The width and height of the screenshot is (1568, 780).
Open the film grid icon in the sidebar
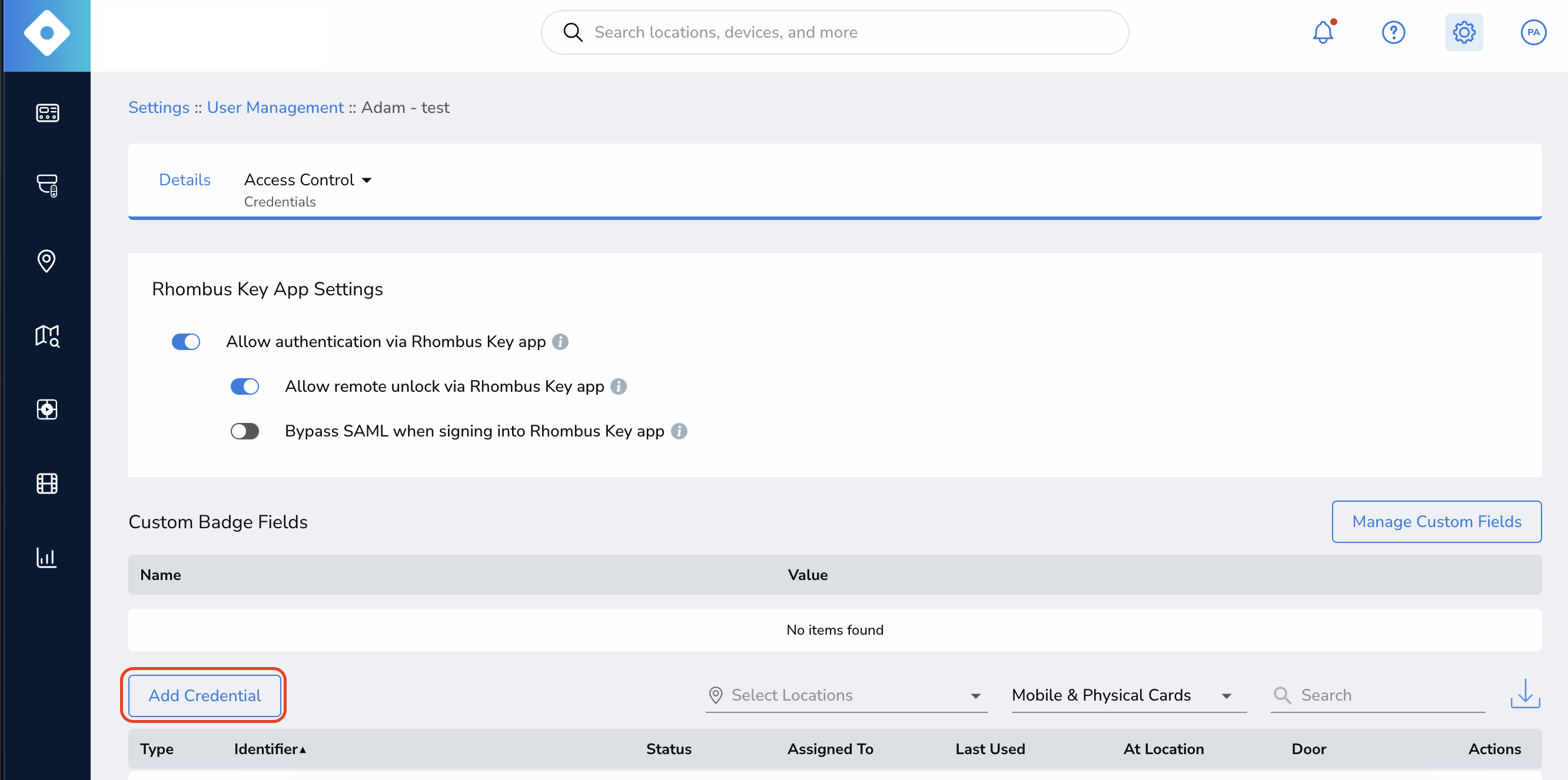click(47, 484)
